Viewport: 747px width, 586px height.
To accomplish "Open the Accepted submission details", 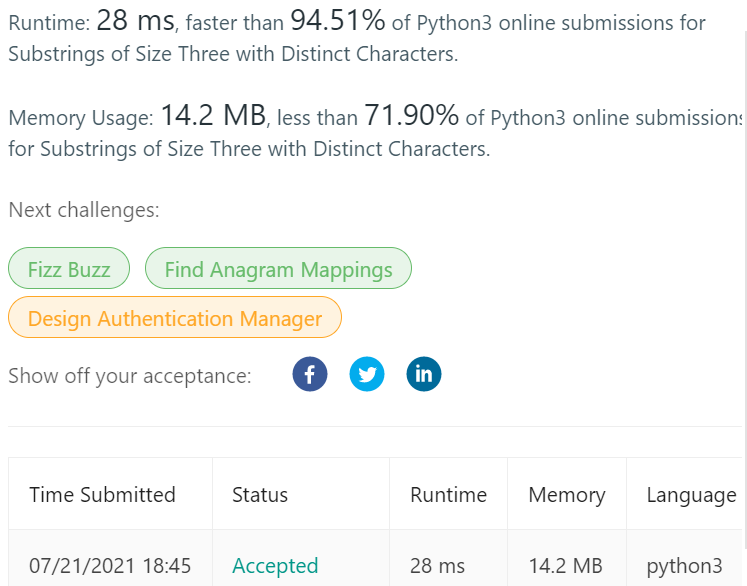I will click(275, 566).
